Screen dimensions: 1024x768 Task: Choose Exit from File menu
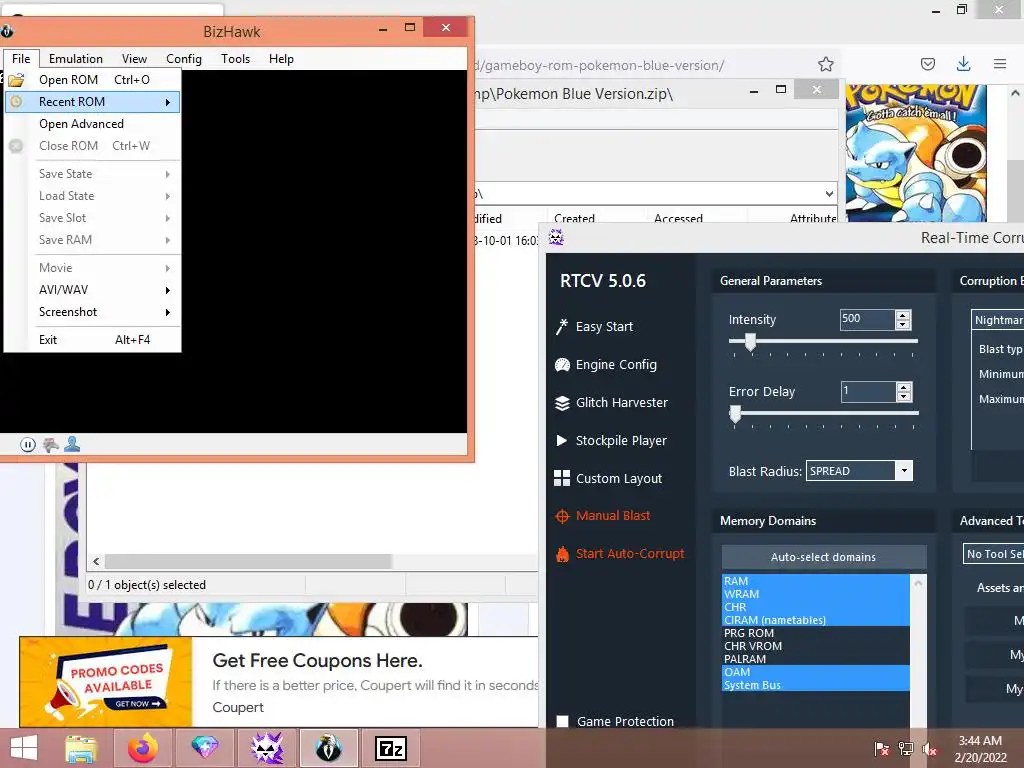tap(93, 340)
